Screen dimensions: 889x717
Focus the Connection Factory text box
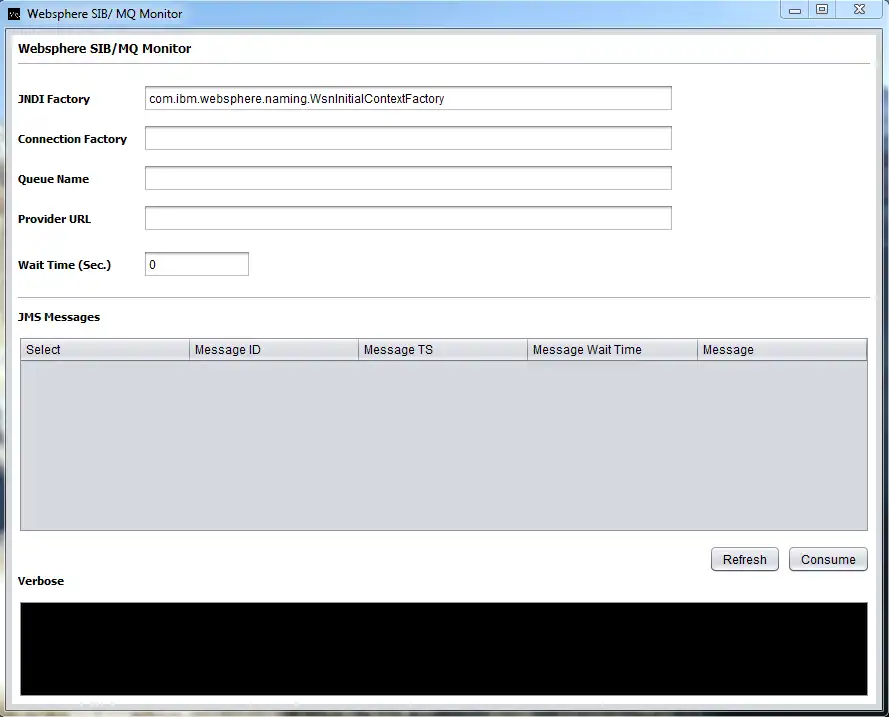click(x=408, y=138)
